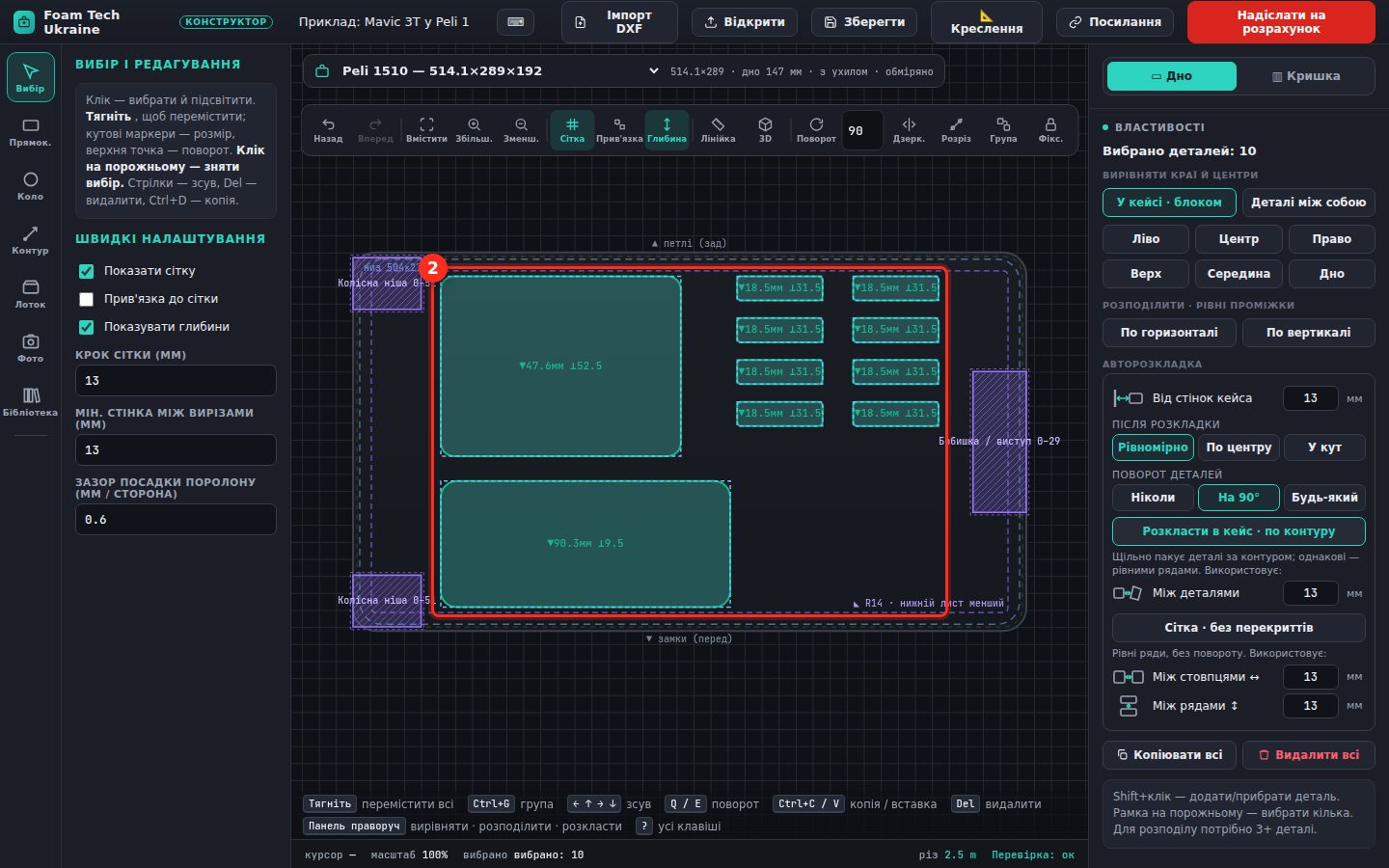
Task: Group selection with Група icon
Action: [x=1003, y=130]
